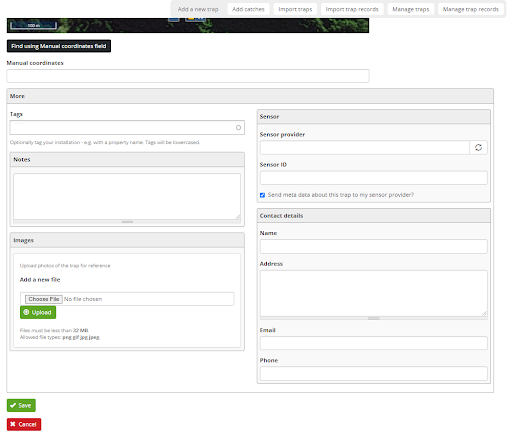
Task: Click Choose File button
Action: click(44, 299)
